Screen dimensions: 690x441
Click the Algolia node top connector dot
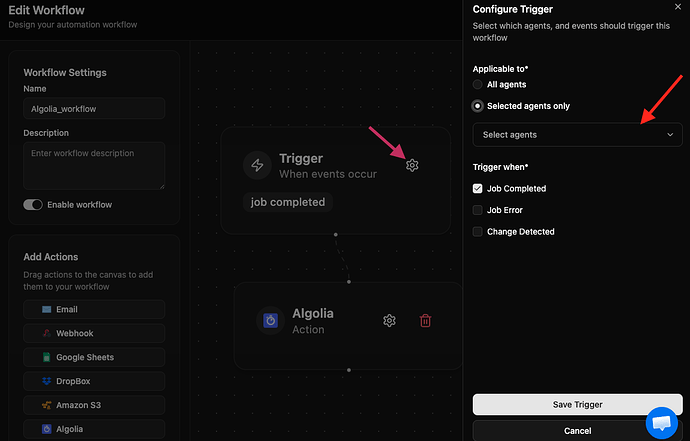point(349,282)
